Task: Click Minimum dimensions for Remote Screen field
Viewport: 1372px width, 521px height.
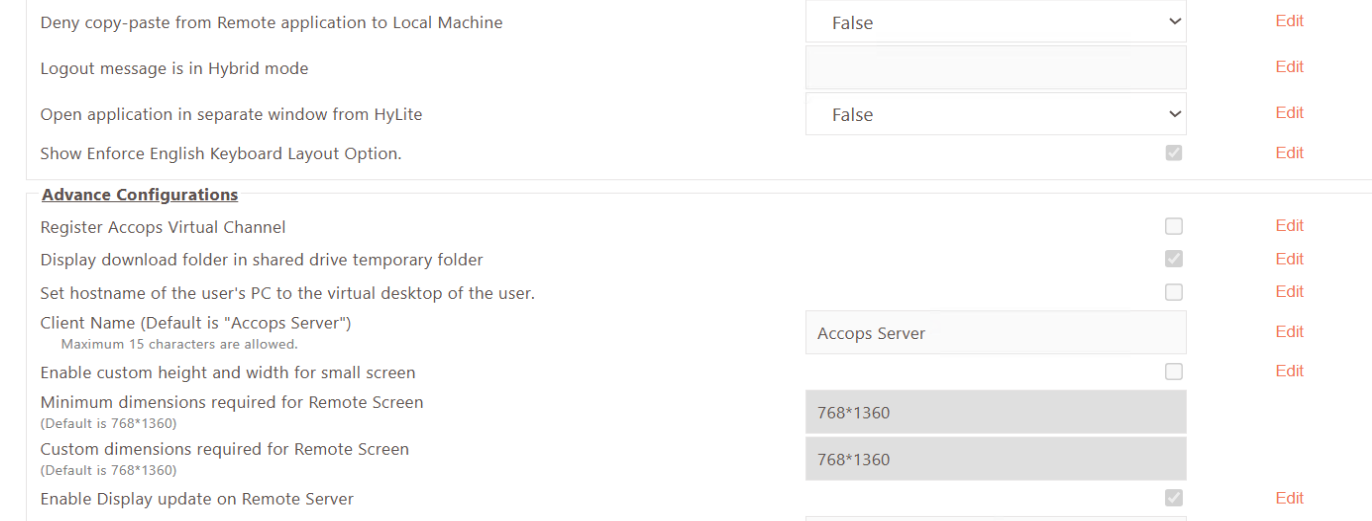Action: coord(995,412)
